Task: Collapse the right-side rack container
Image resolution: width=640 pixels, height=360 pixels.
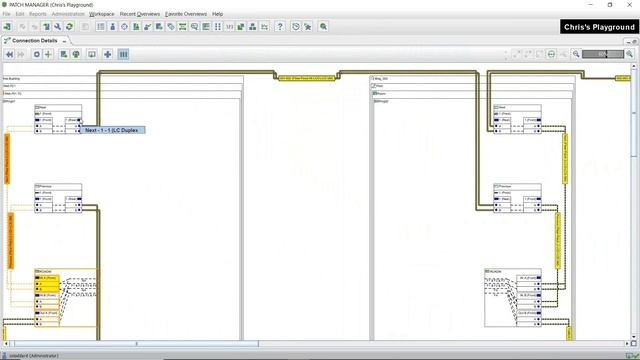Action: tap(377, 101)
